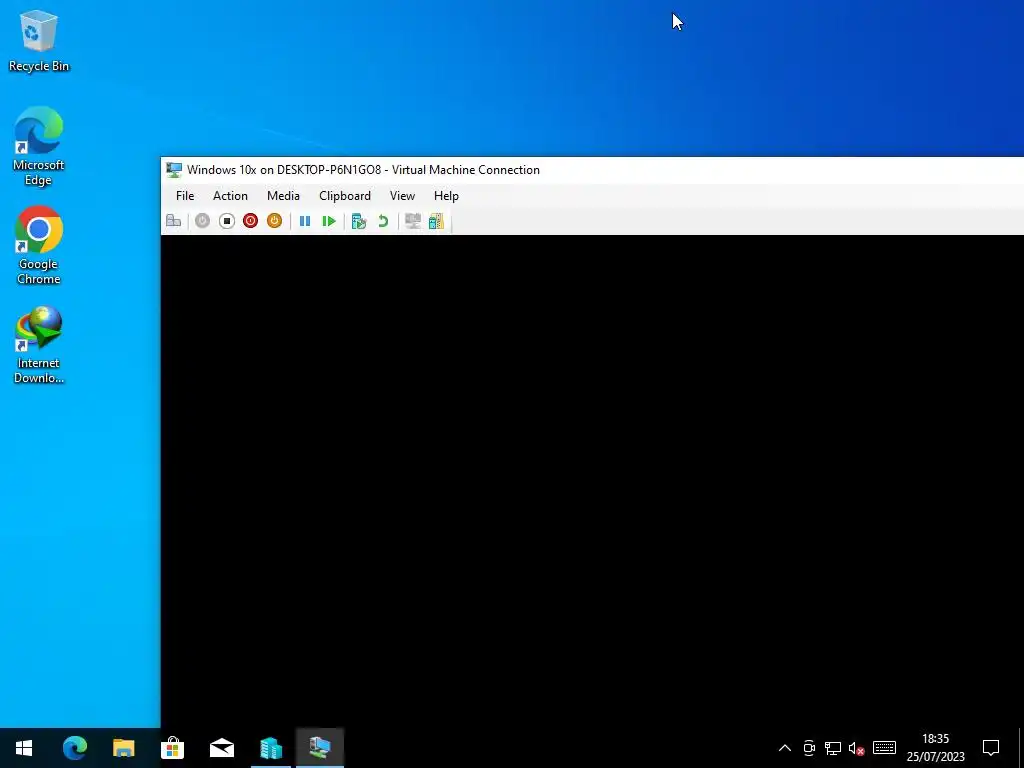Shut down the VM using the red power icon

[250, 221]
